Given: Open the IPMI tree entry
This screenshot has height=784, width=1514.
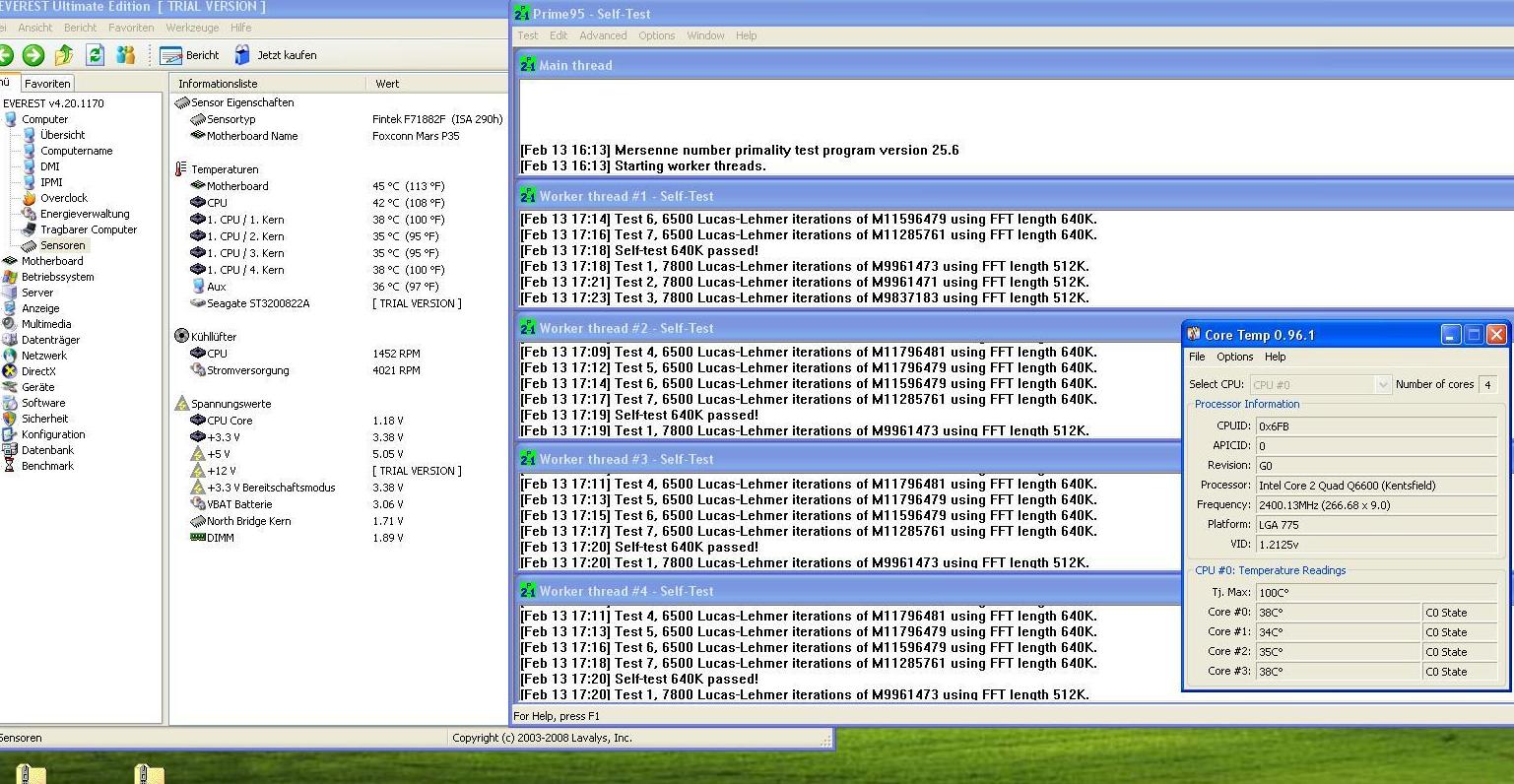Looking at the screenshot, I should [51, 182].
